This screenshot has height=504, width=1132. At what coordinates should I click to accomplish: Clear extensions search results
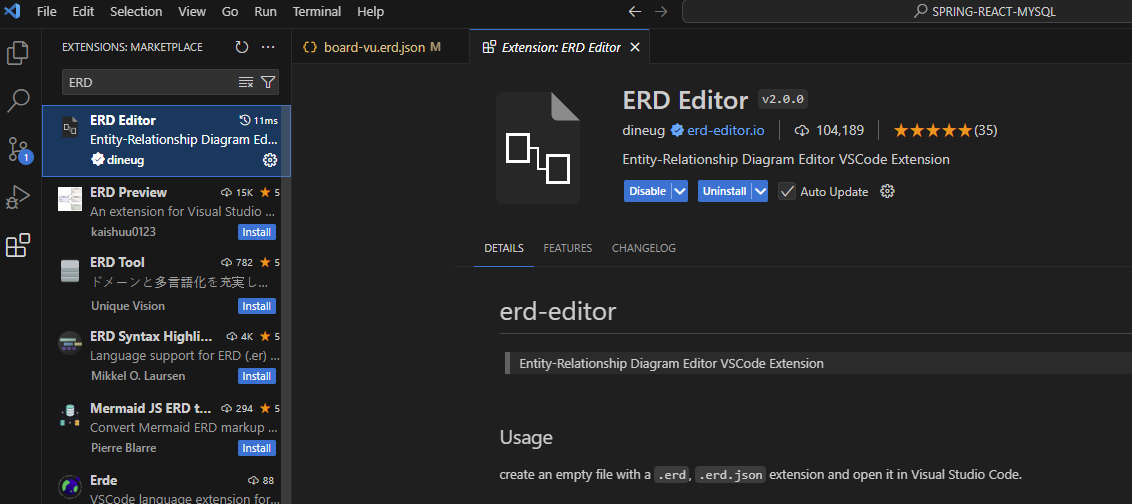tap(246, 82)
